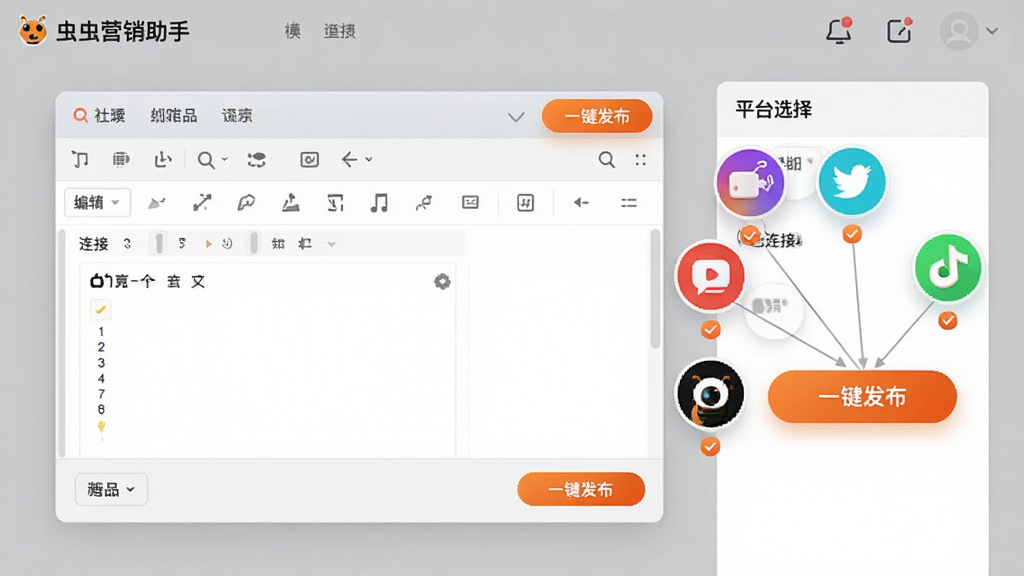1024x576 pixels.
Task: Toggle the checkmark under black bug icon
Action: (x=710, y=447)
